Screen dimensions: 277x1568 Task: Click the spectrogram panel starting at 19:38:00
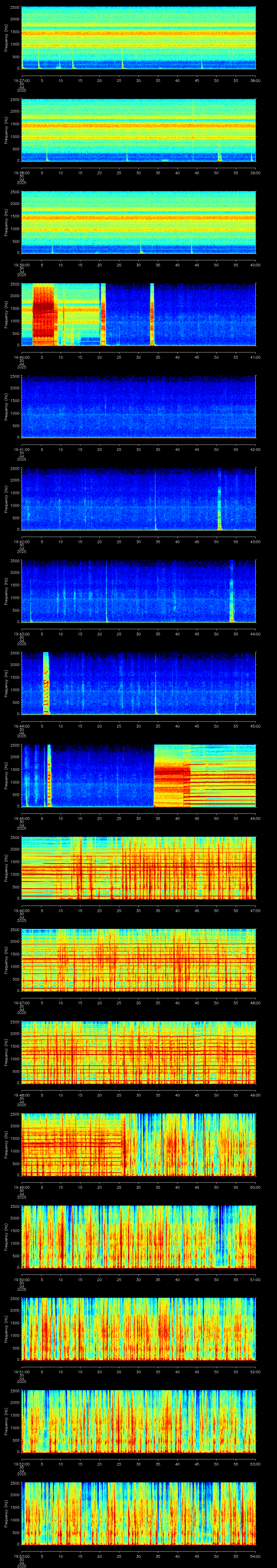pos(139,130)
